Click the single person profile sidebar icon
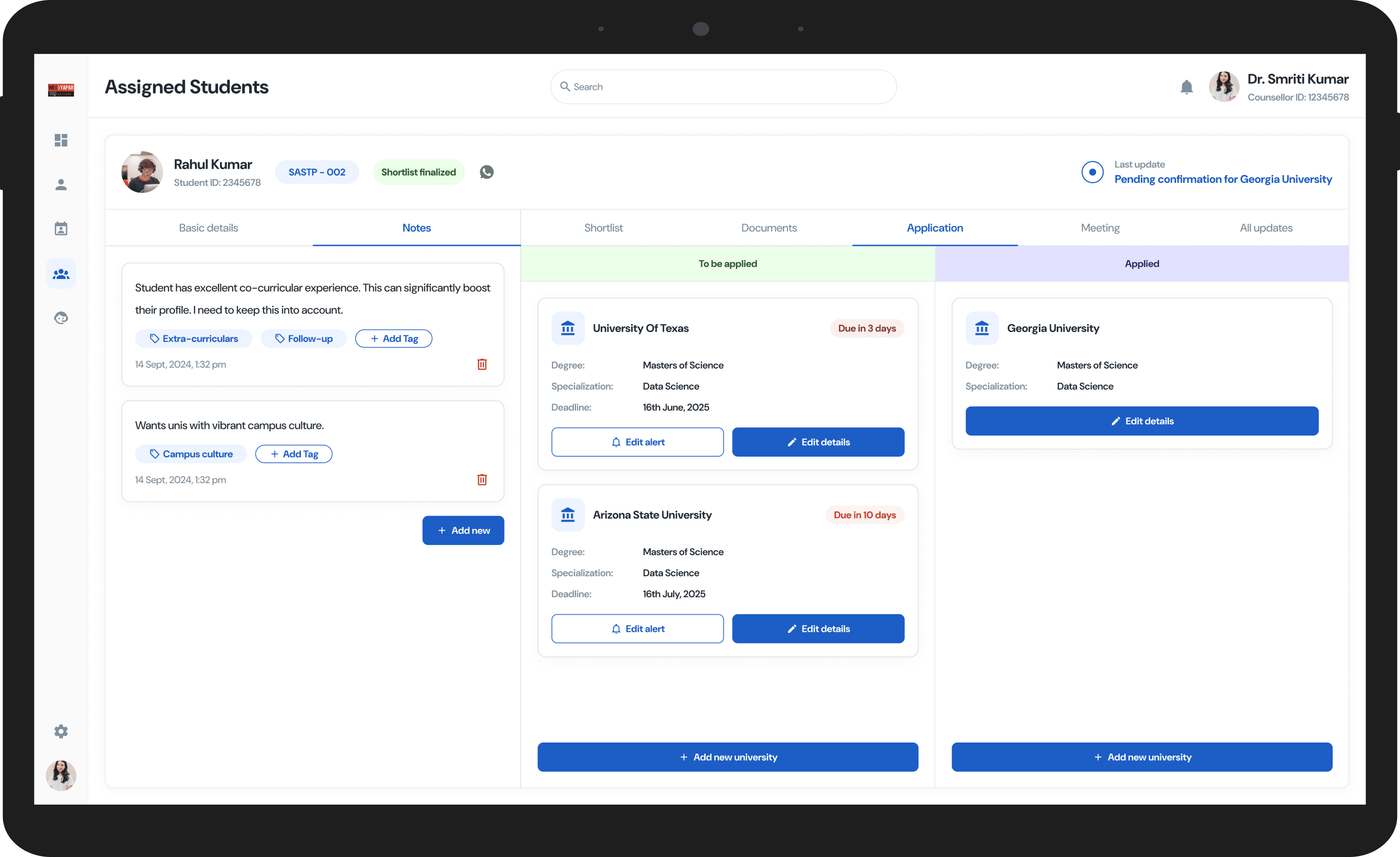The width and height of the screenshot is (1400, 857). coord(61,185)
